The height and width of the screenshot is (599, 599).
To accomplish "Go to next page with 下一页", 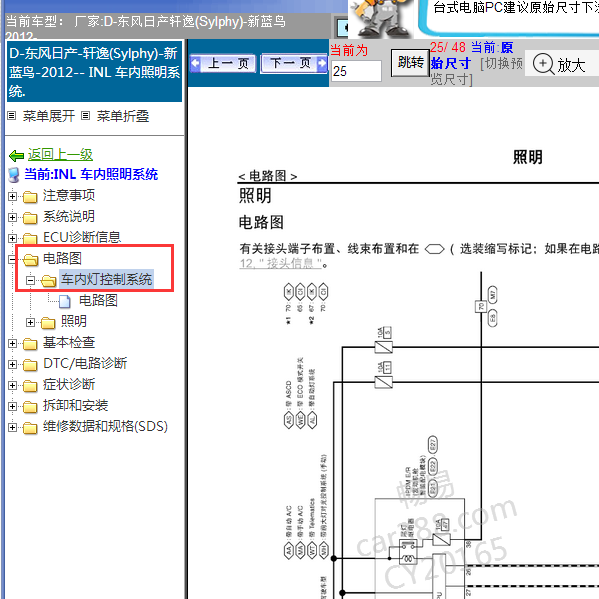I will [x=294, y=63].
